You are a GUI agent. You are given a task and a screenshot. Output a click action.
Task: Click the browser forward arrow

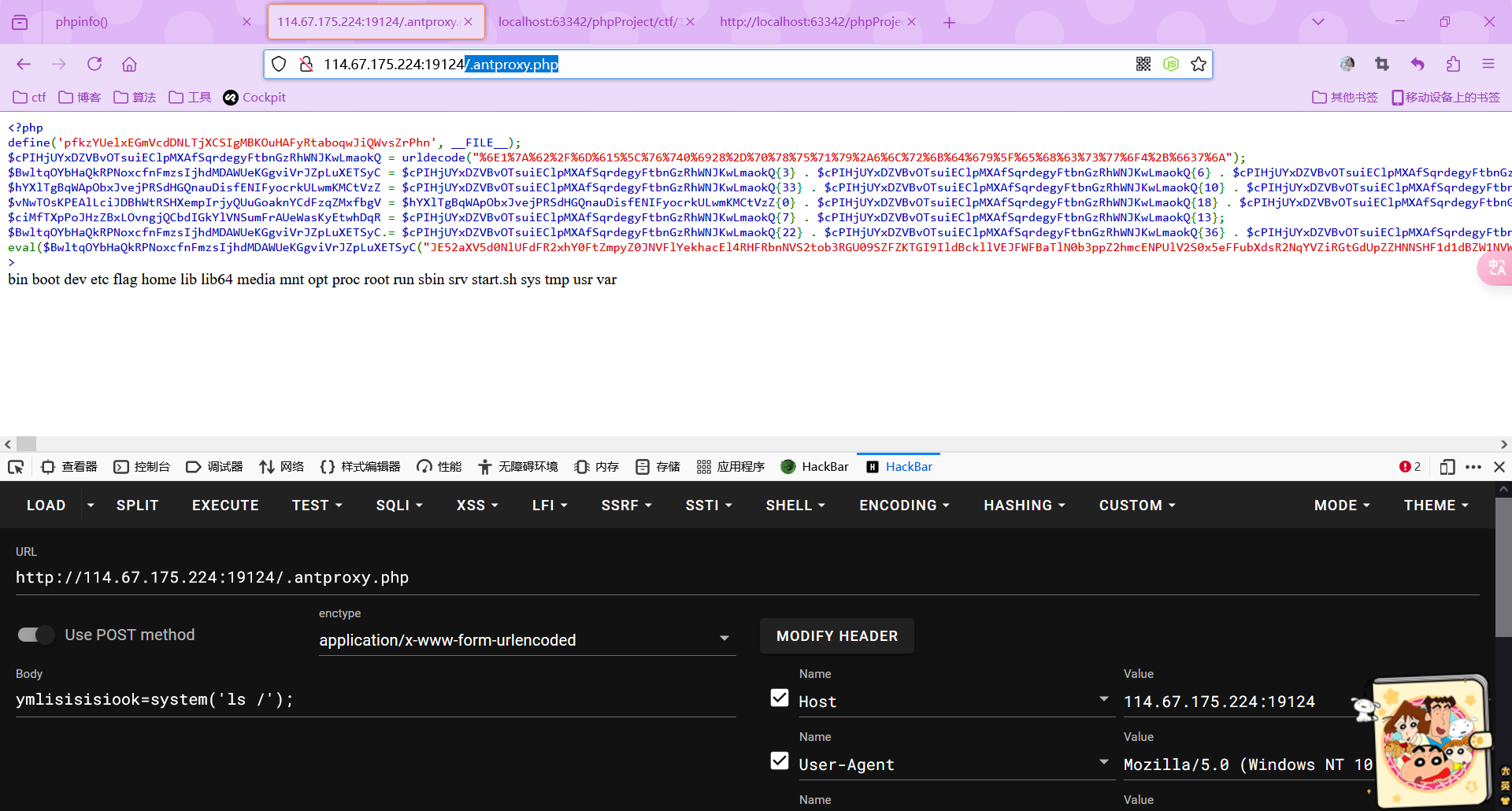pyautogui.click(x=59, y=64)
